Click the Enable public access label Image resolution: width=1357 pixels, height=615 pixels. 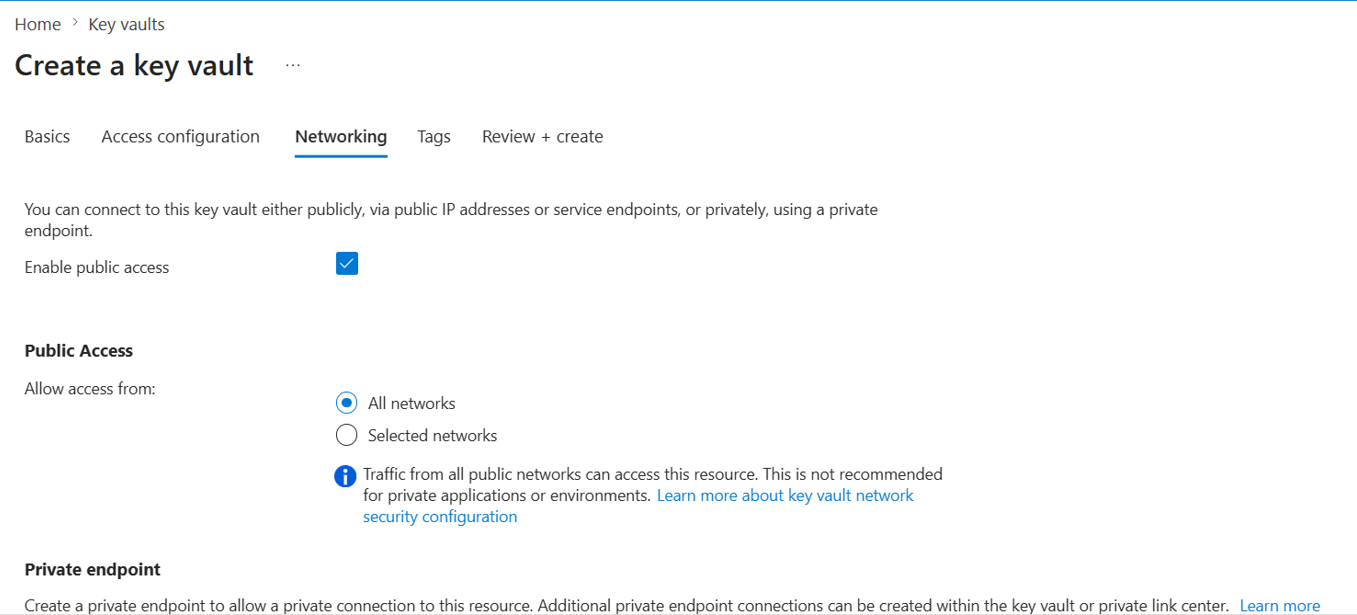coord(97,268)
